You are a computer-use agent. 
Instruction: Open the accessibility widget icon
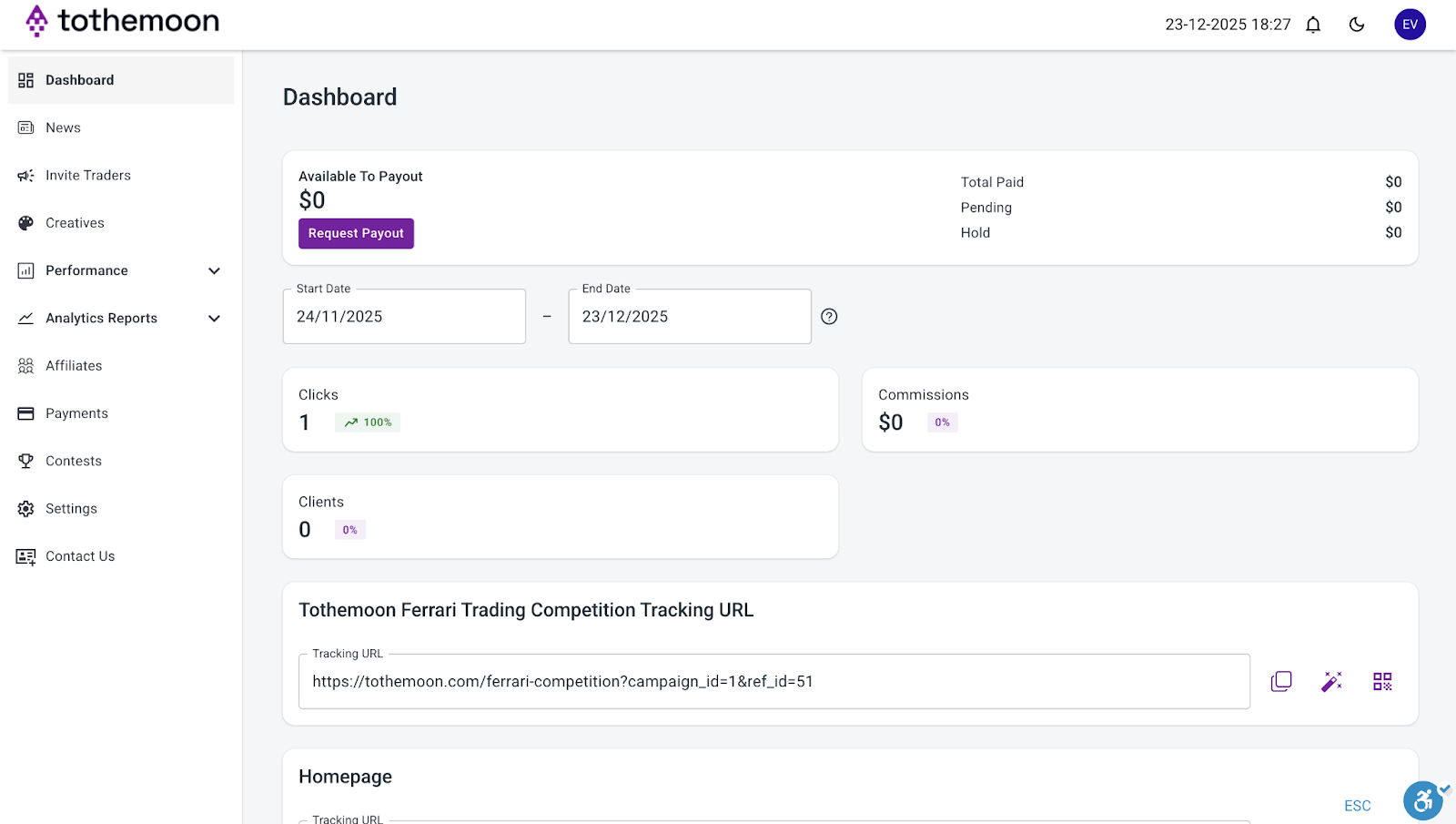point(1425,800)
